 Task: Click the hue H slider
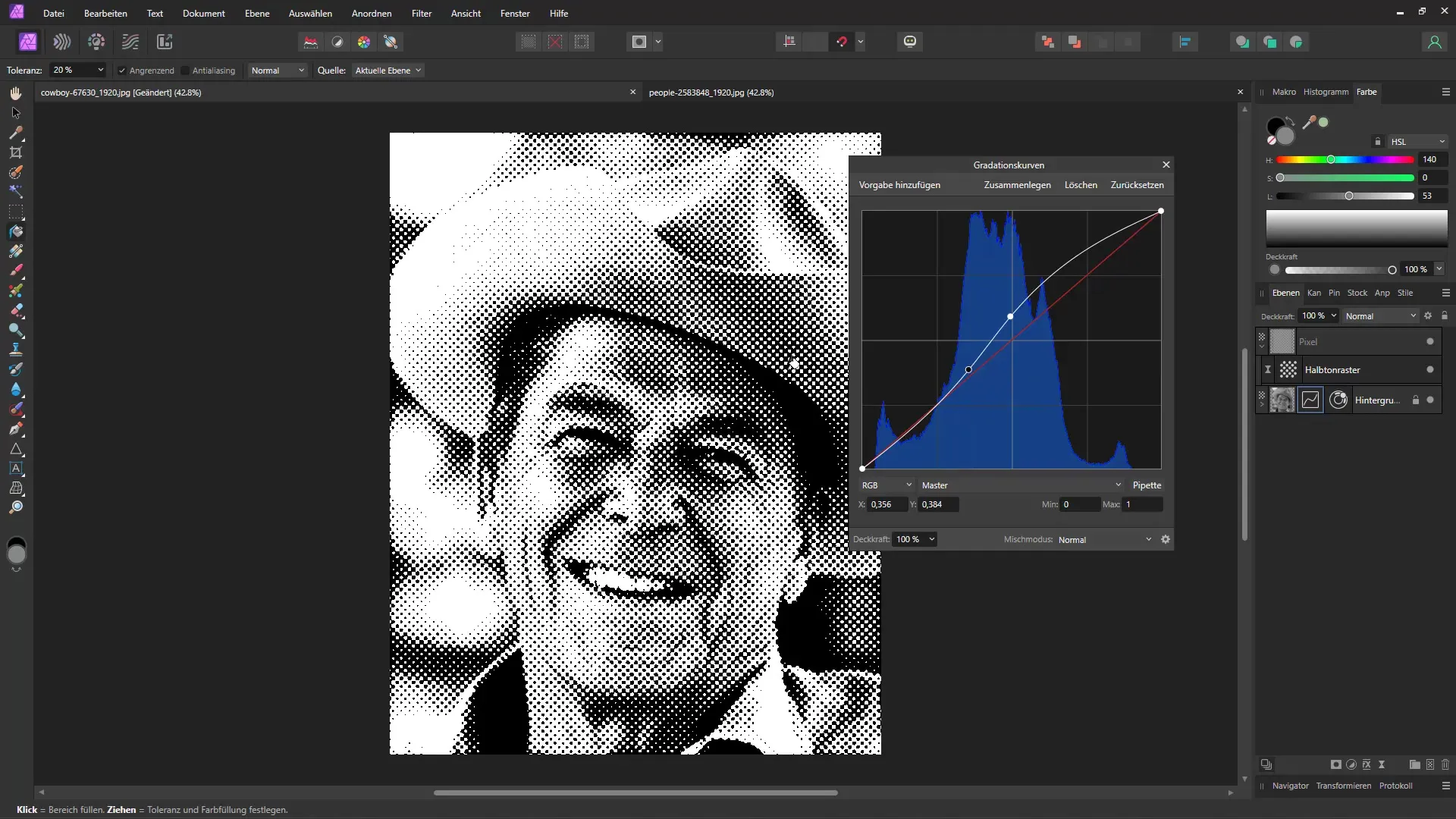[x=1345, y=160]
